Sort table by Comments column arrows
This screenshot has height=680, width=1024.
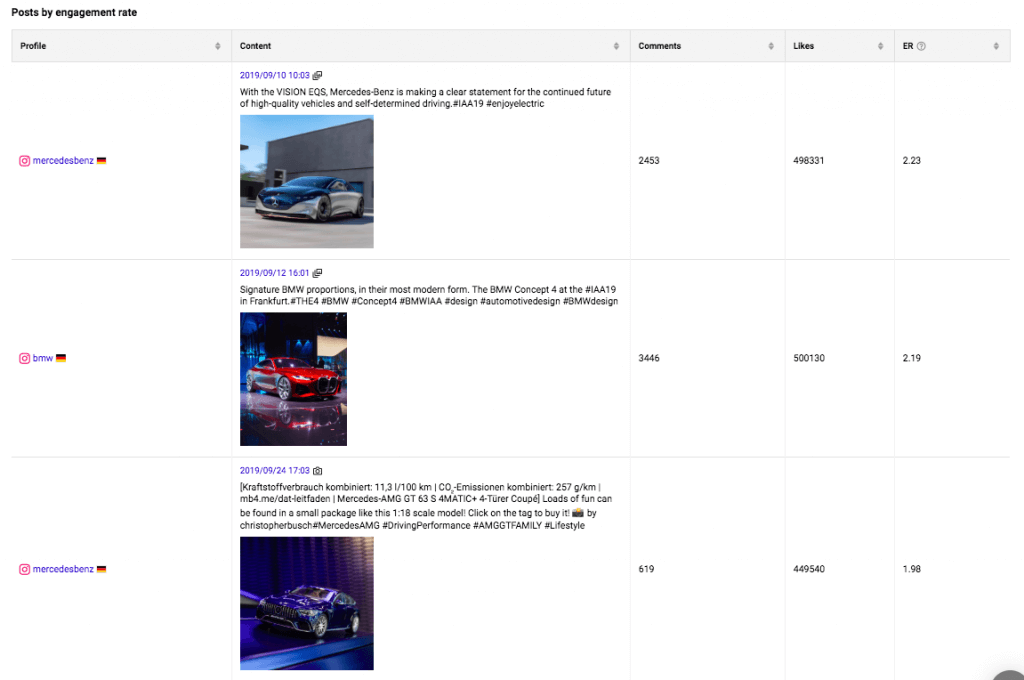pyautogui.click(x=771, y=46)
